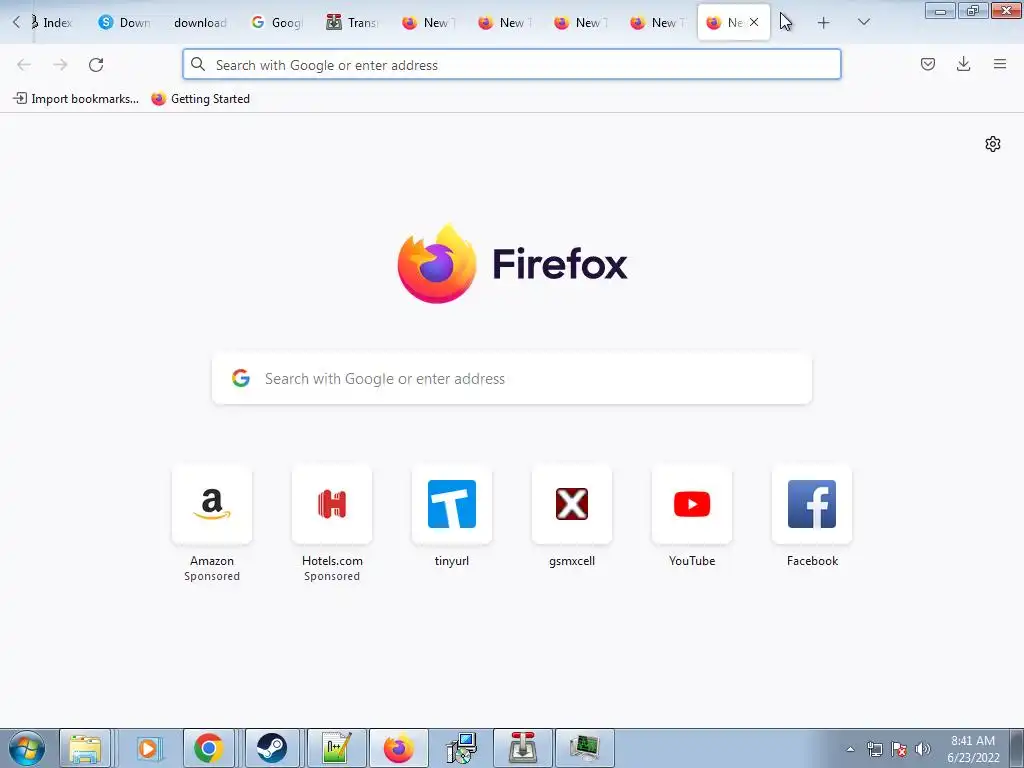The width and height of the screenshot is (1024, 768).
Task: Open the Personalize New Tab gear icon
Action: tap(993, 144)
